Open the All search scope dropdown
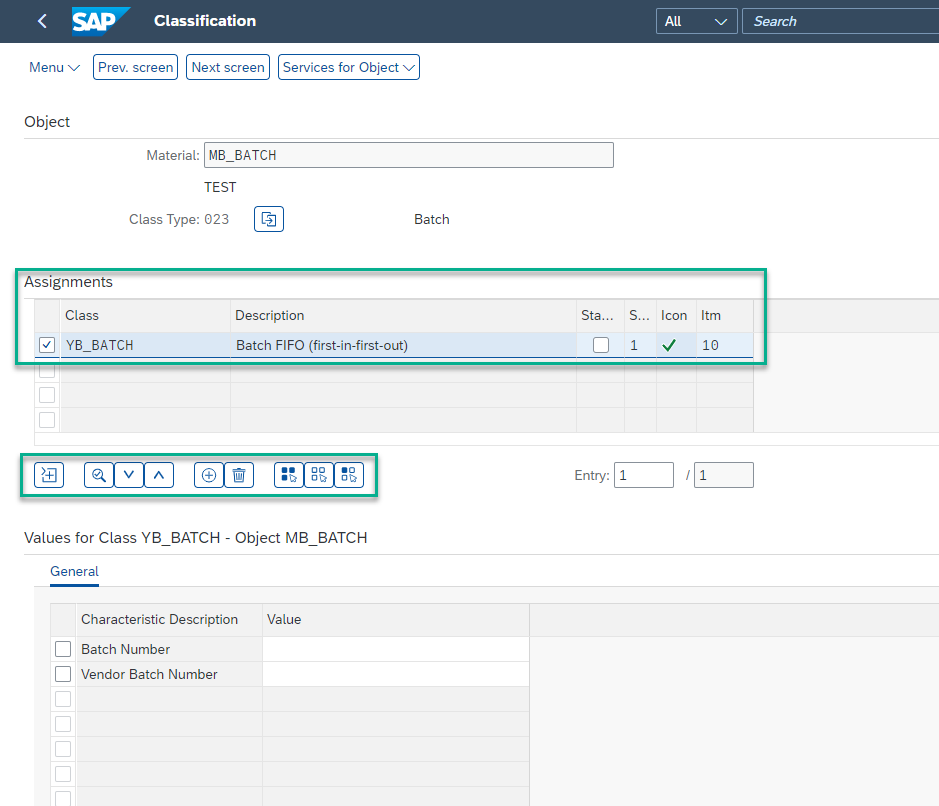The image size is (939, 806). tap(696, 22)
